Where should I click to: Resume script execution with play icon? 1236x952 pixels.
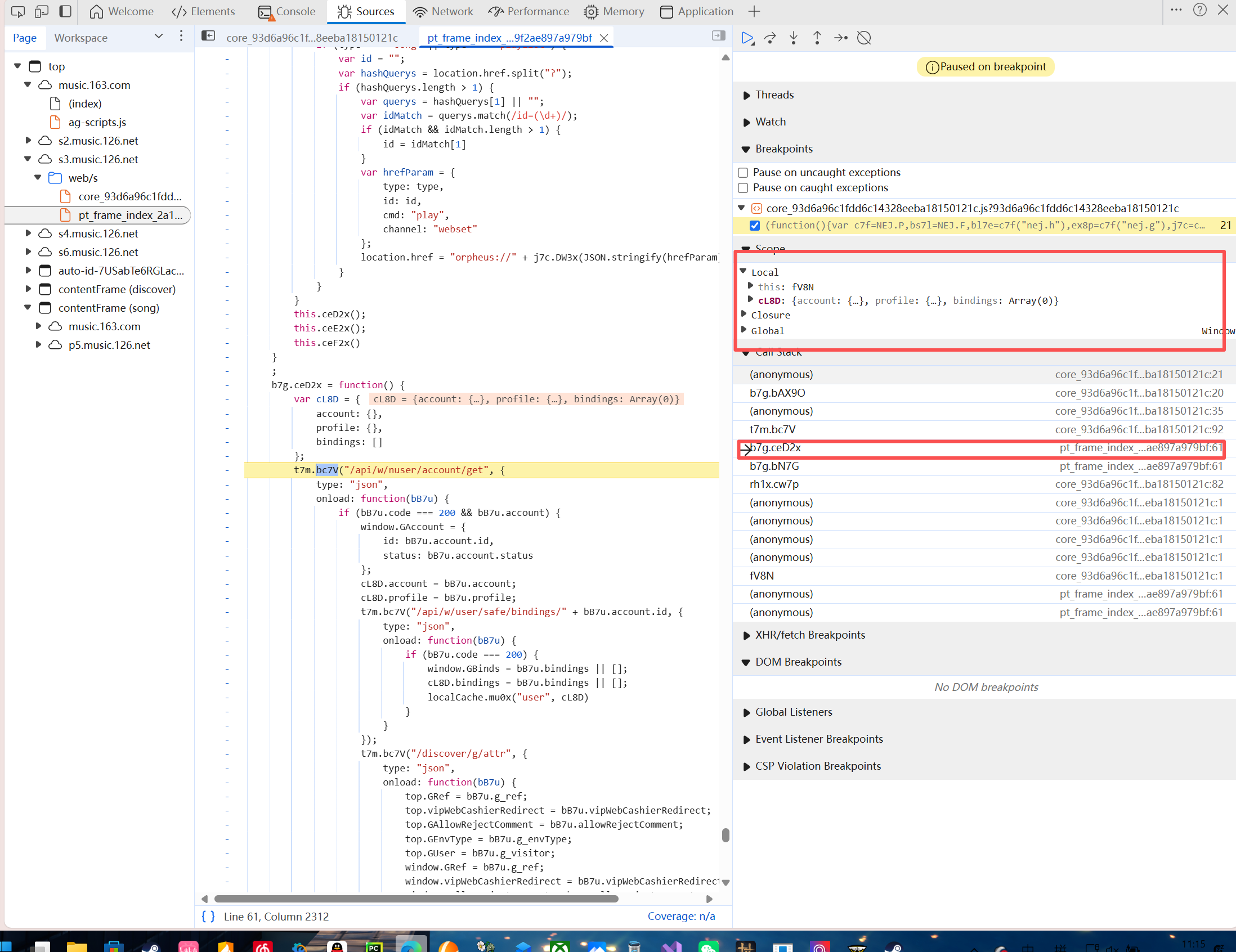[747, 38]
